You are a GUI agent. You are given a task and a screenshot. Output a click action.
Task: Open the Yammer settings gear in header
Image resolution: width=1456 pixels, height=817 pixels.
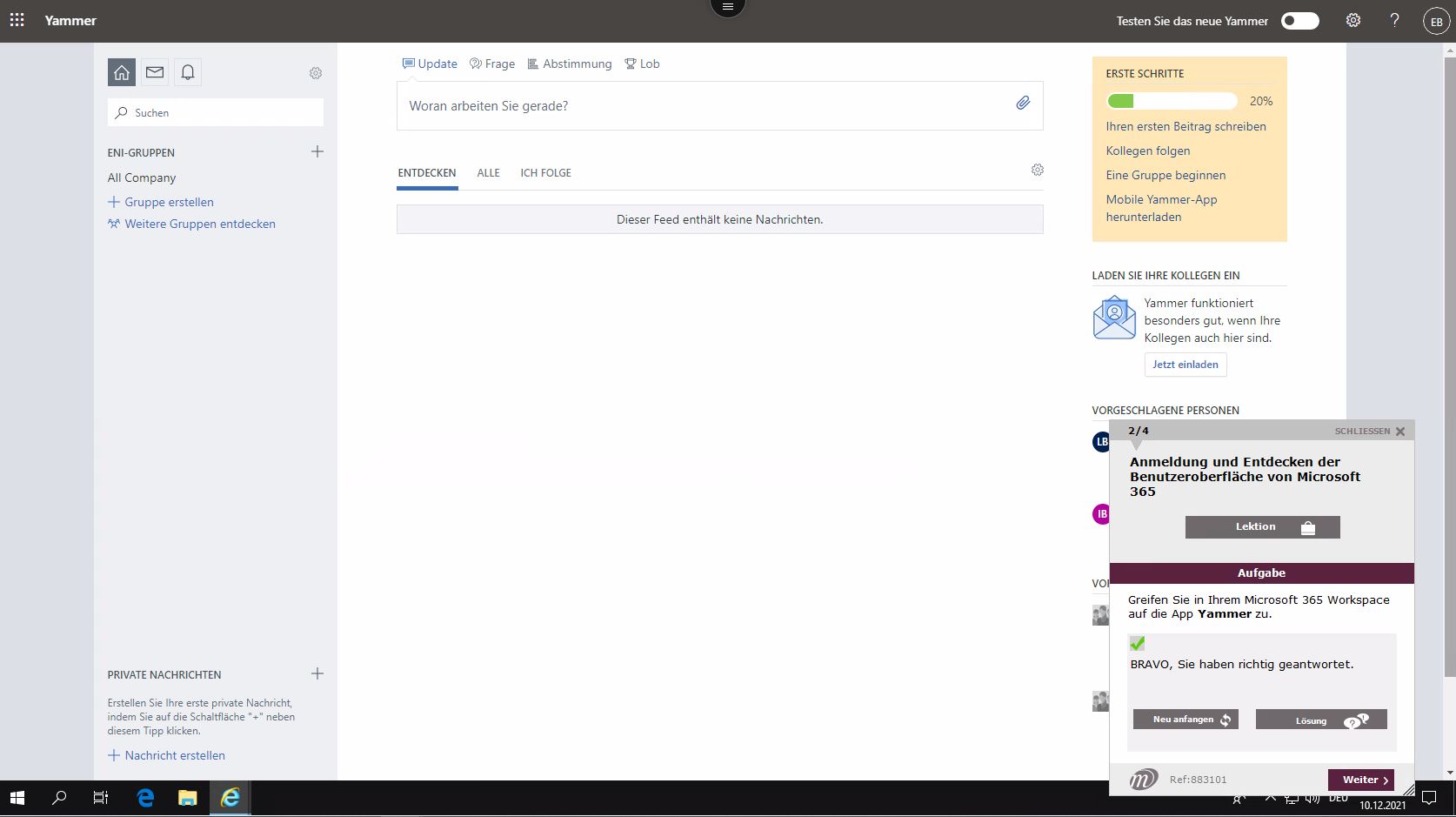tap(1353, 20)
